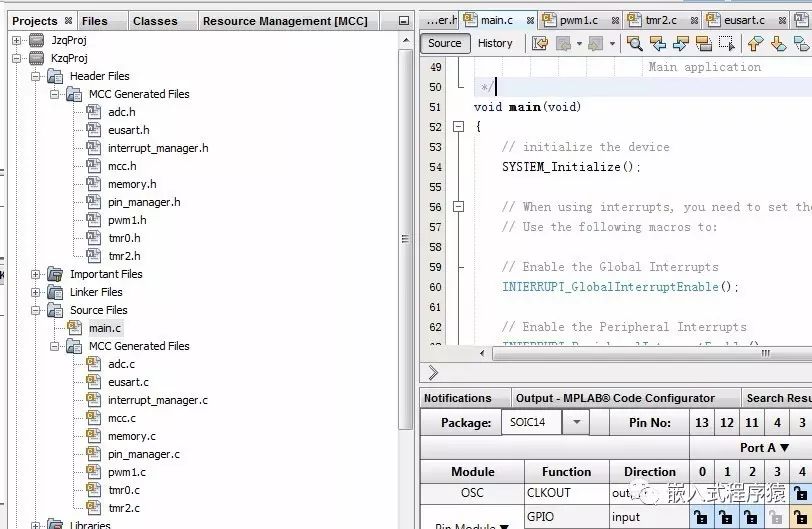Click Next Bookmark down-arrow icon

click(x=778, y=43)
